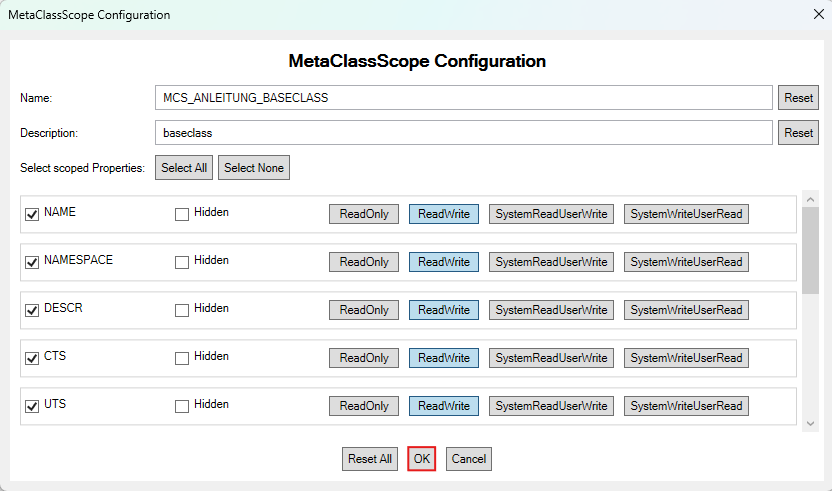The height and width of the screenshot is (491, 832).
Task: Click into the Name text field
Action: 464,98
